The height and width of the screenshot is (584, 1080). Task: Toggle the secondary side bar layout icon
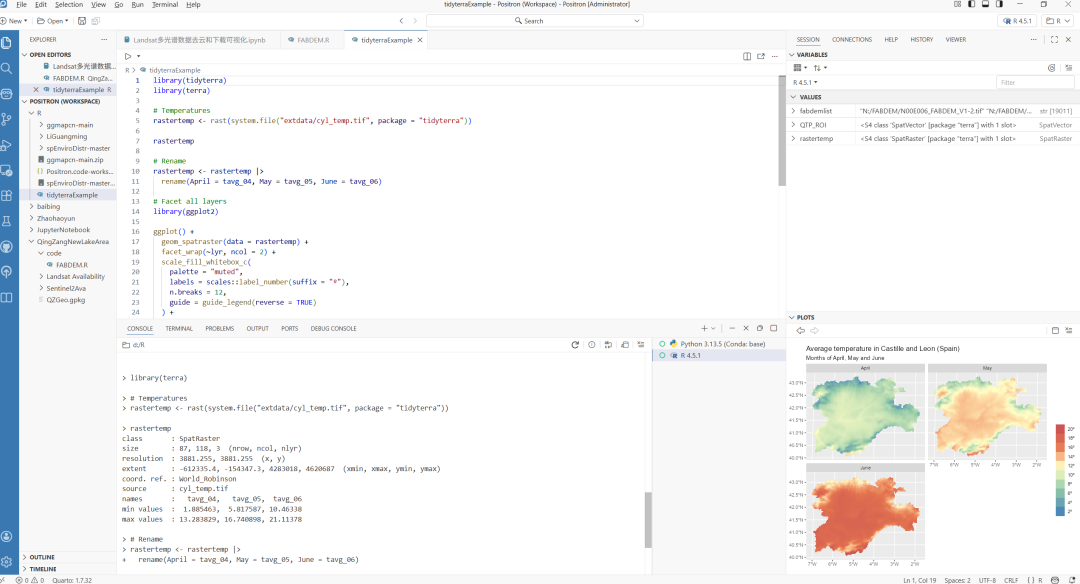999,4
